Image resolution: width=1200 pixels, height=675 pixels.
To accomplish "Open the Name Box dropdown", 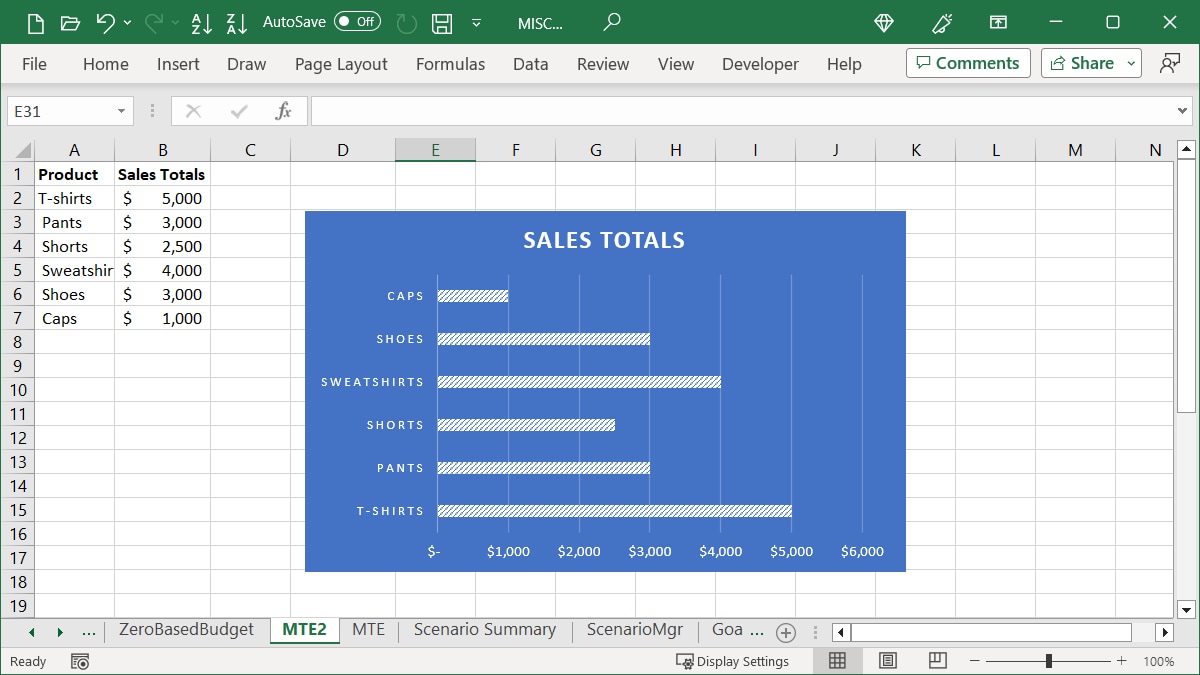I will pos(122,111).
